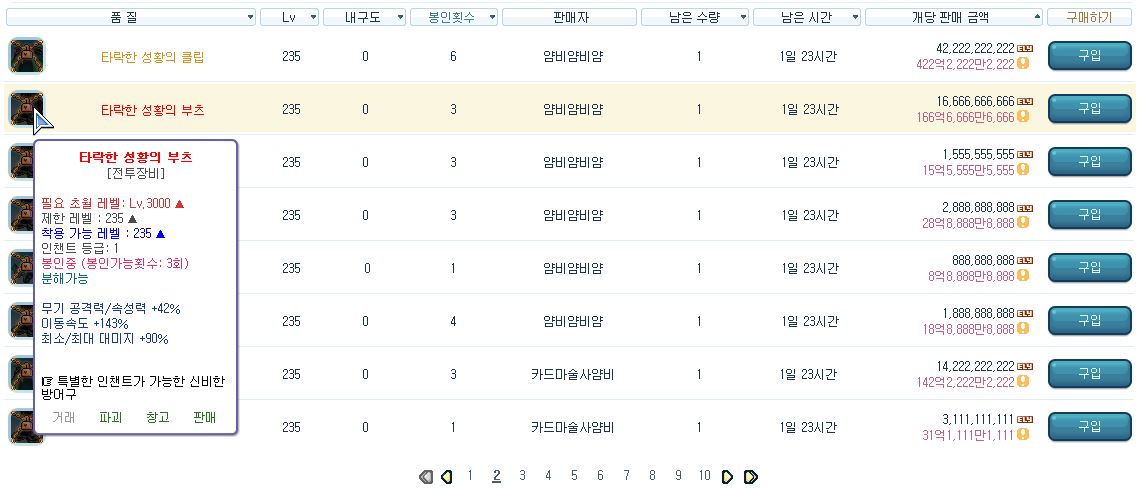Screen dimensions: 1139x489
Task: Select 파괴 in the item tooltip menu
Action: point(111,417)
